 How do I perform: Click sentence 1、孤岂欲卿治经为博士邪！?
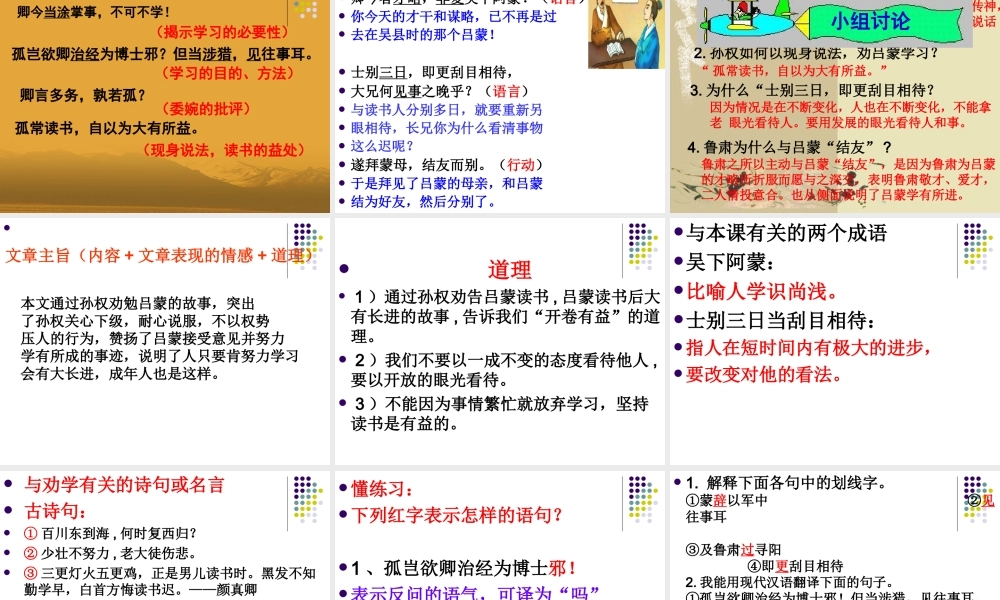(464, 569)
